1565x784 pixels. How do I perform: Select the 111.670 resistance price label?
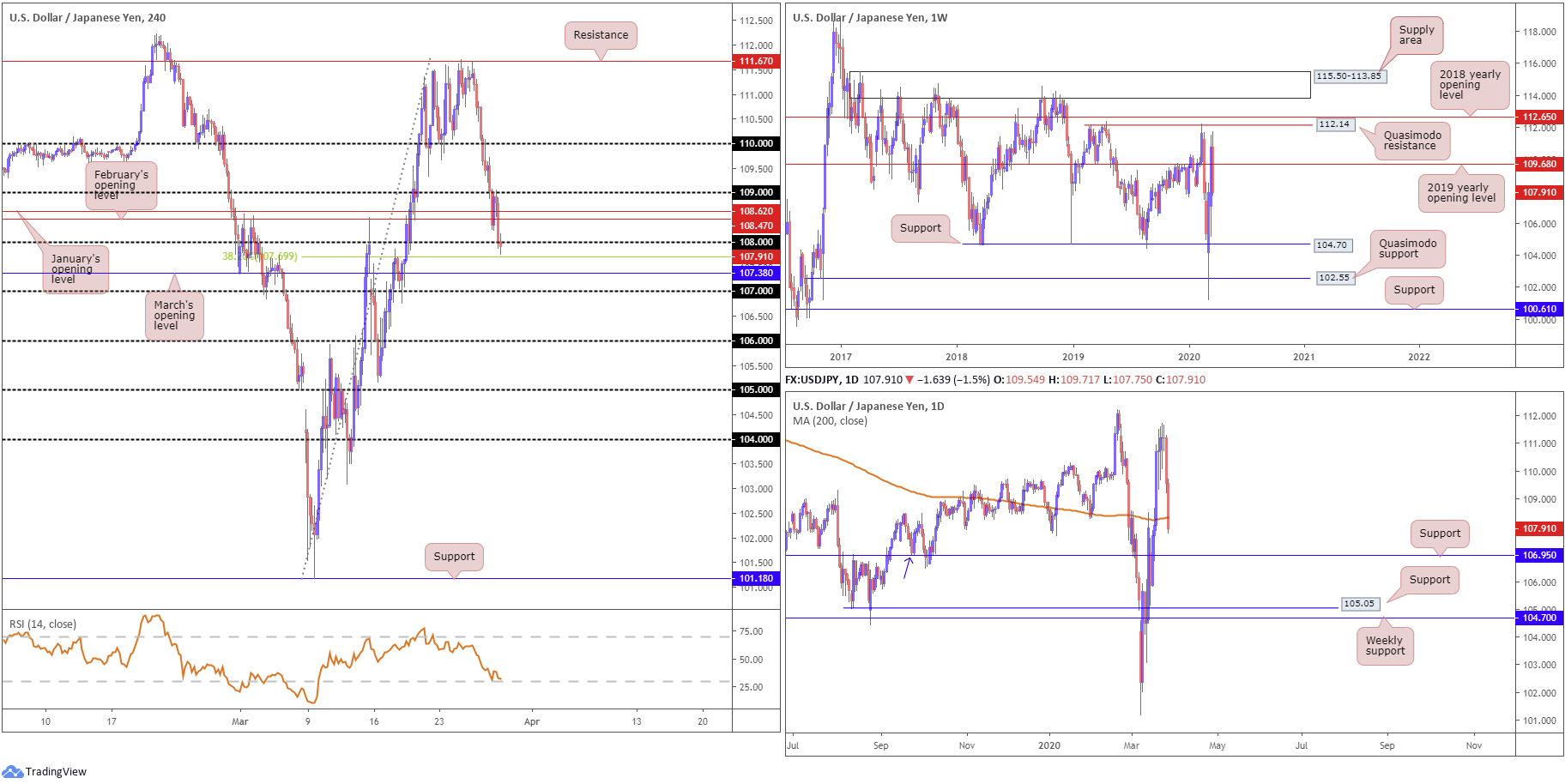(x=756, y=61)
